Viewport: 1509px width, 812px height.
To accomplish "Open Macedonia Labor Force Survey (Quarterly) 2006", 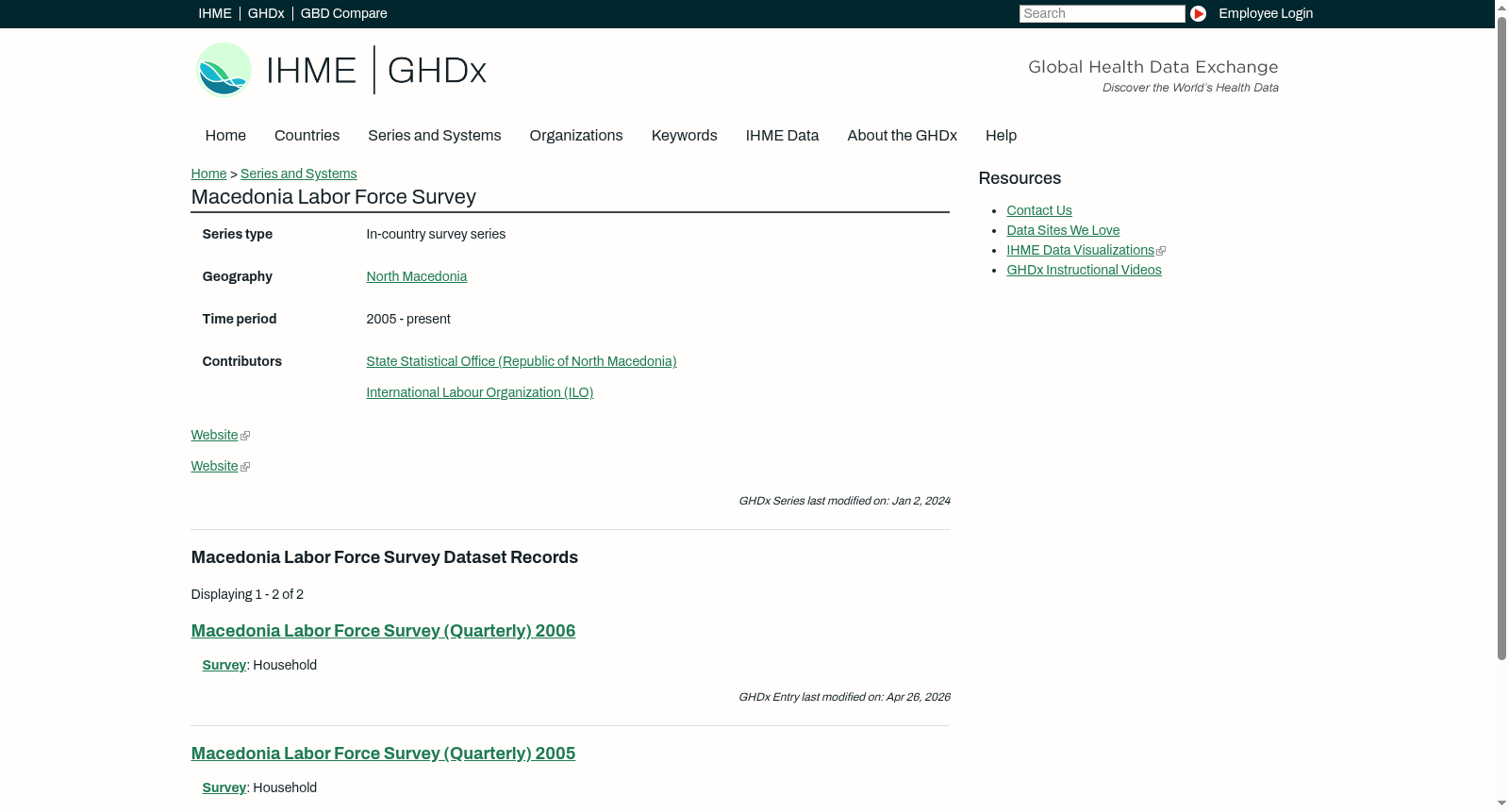I will tap(383, 631).
